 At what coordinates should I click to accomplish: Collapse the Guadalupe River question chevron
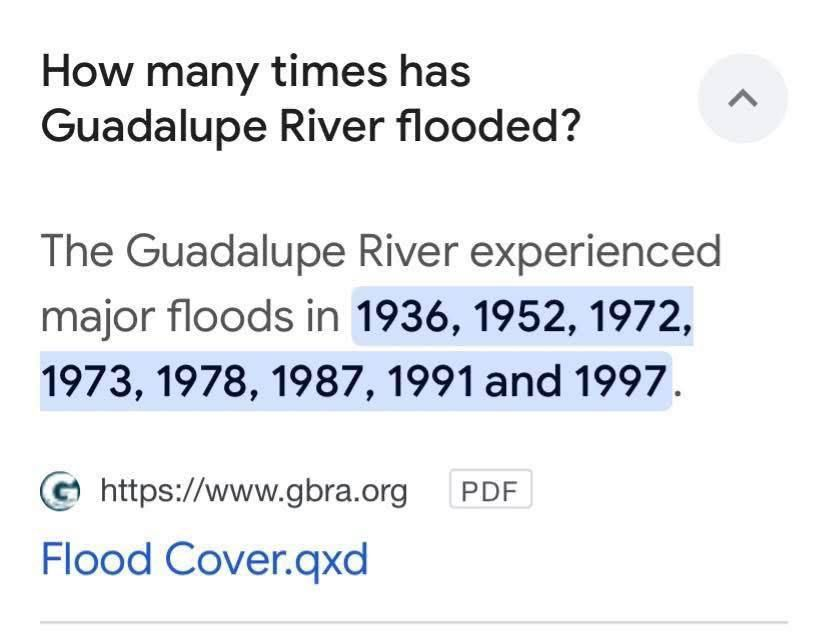pyautogui.click(x=742, y=98)
